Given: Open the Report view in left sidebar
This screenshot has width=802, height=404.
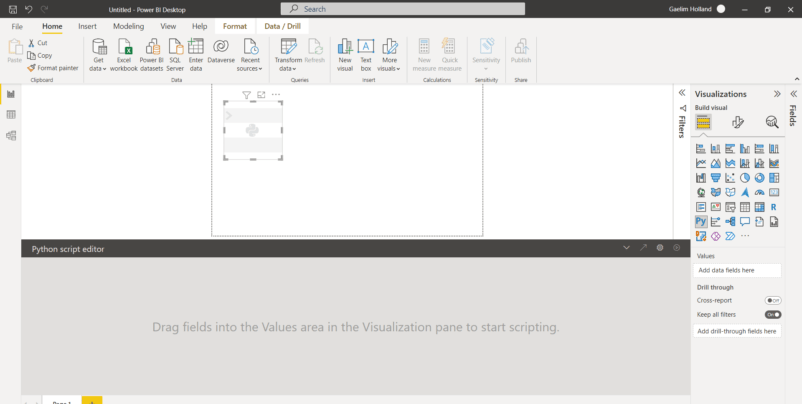Looking at the screenshot, I should tap(11, 94).
